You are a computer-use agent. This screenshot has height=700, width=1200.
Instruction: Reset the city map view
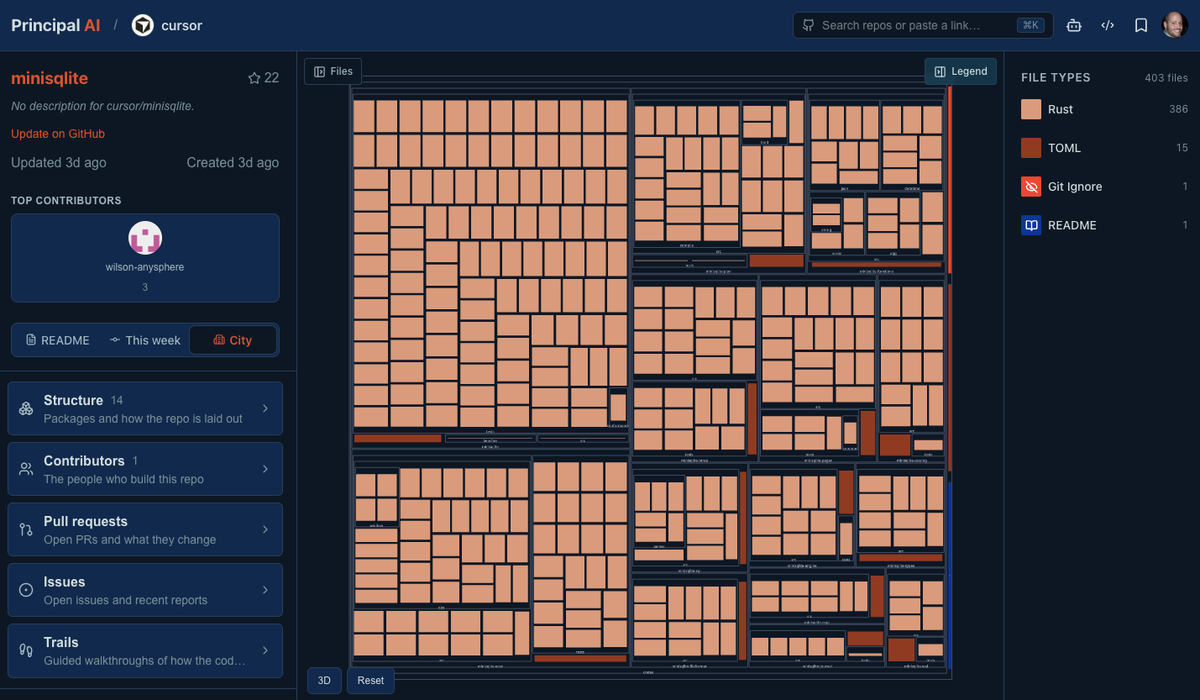point(370,680)
